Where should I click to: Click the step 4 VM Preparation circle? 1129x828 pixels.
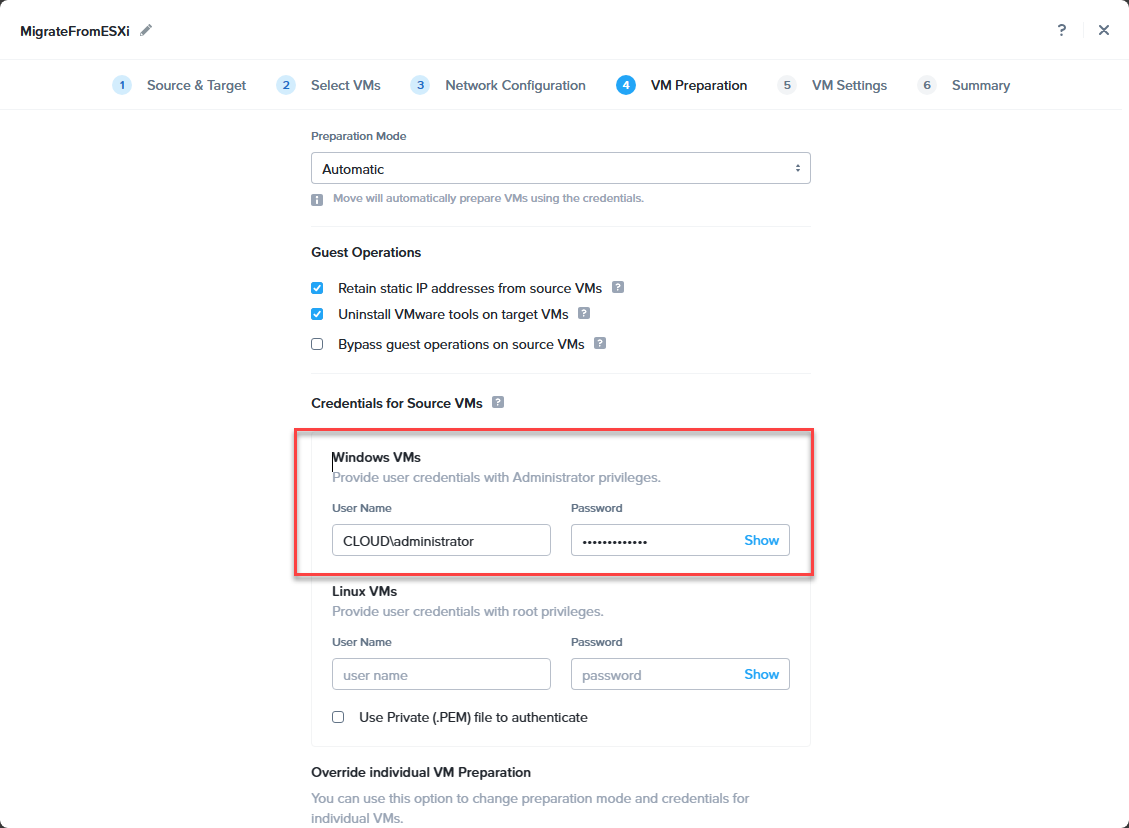626,85
